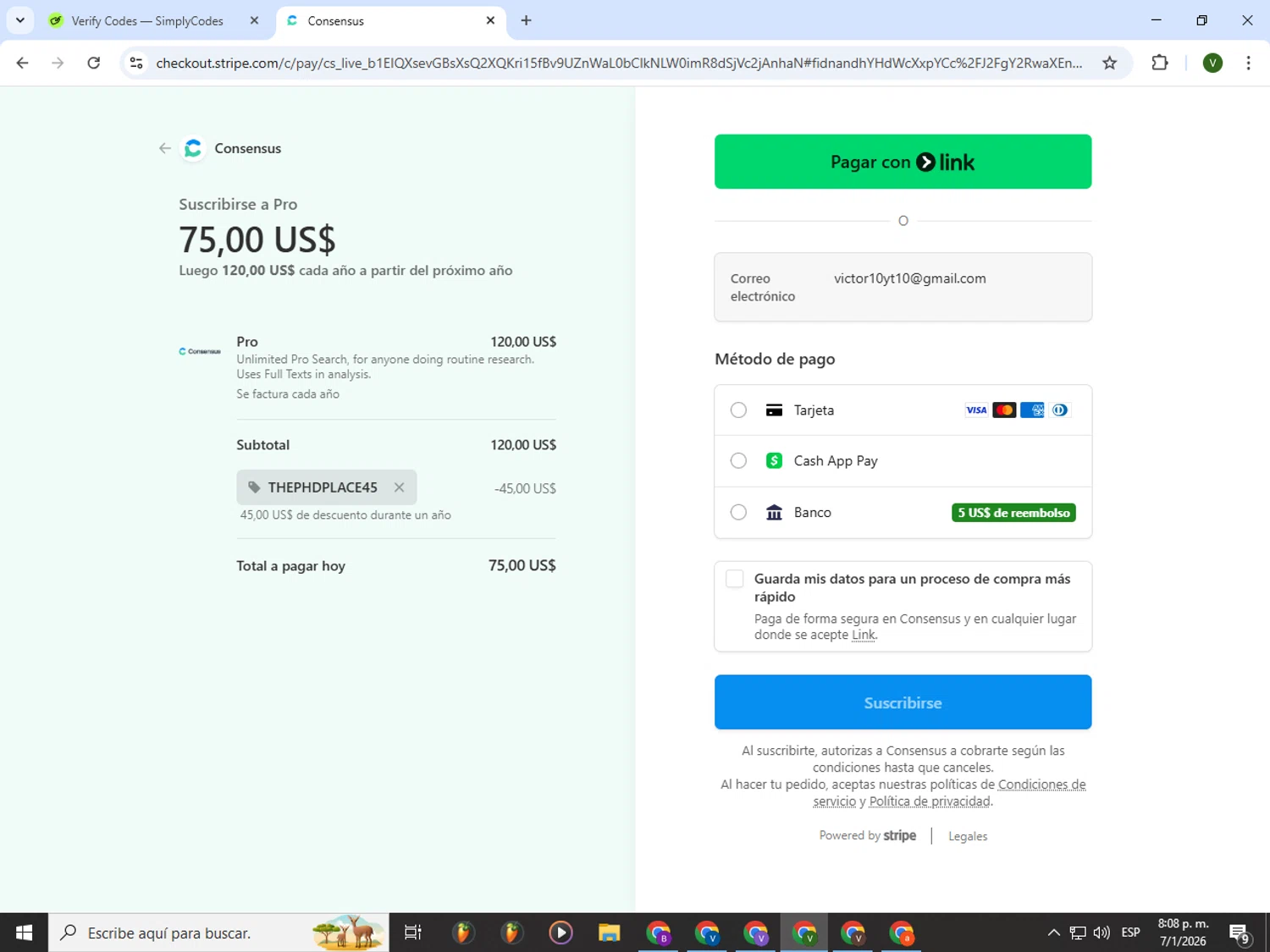Click the blue Suscribirse button
The width and height of the screenshot is (1270, 952).
coord(903,702)
